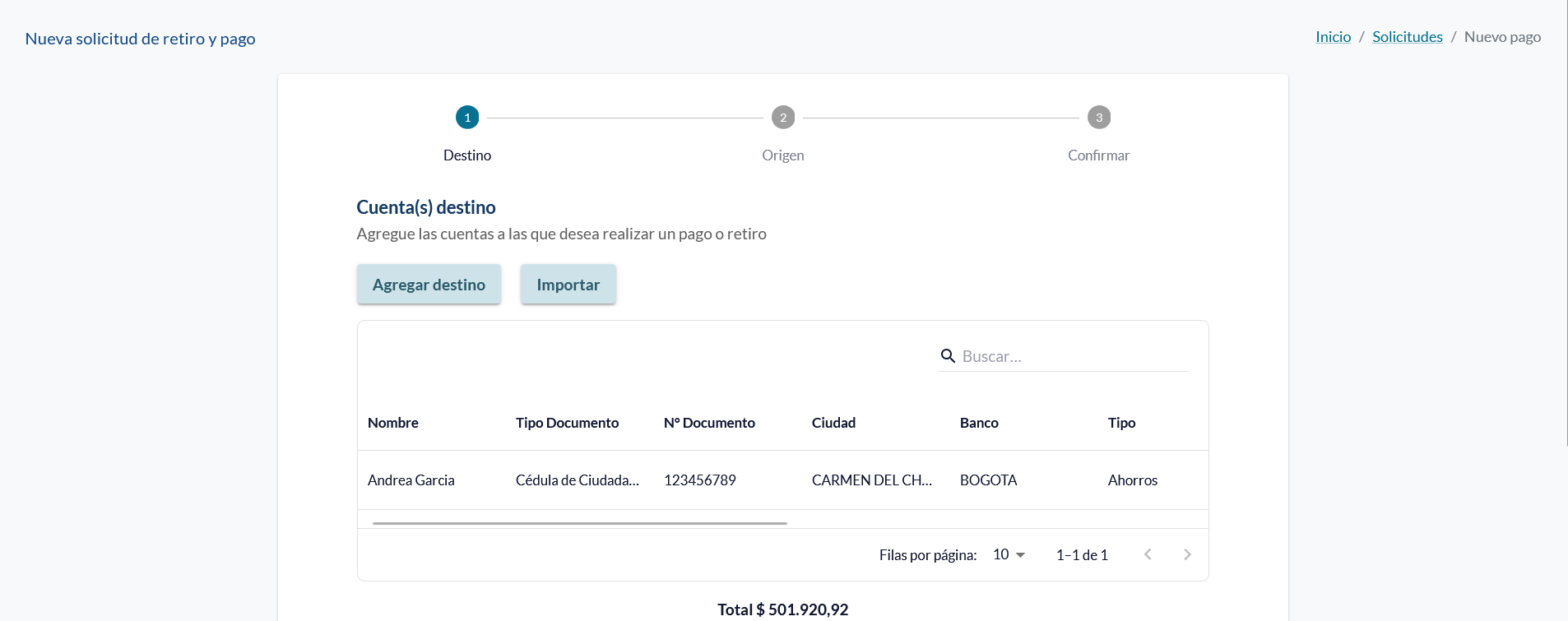Click the 1–1 de 1 pagination text
This screenshot has height=621, width=1568.
click(x=1082, y=555)
